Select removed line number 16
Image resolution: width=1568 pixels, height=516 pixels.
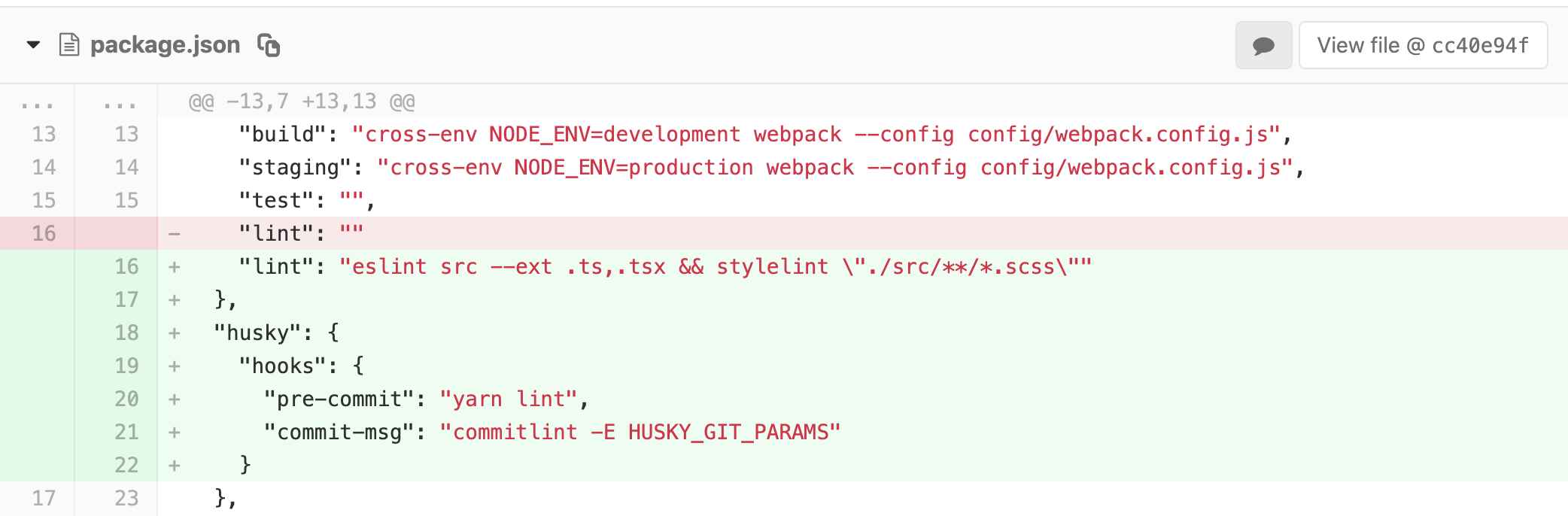coord(44,233)
